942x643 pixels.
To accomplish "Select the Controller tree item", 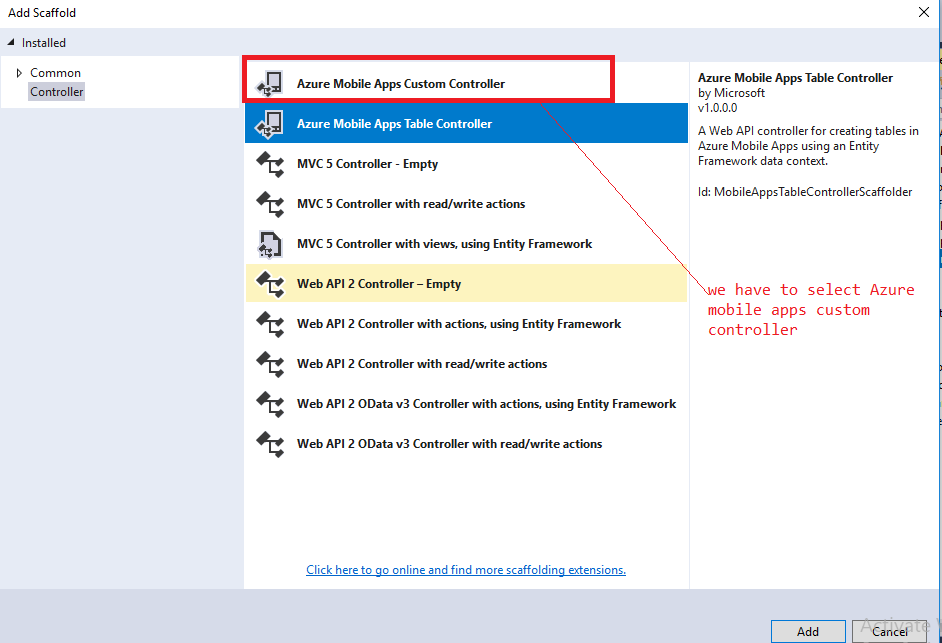I will pyautogui.click(x=56, y=92).
